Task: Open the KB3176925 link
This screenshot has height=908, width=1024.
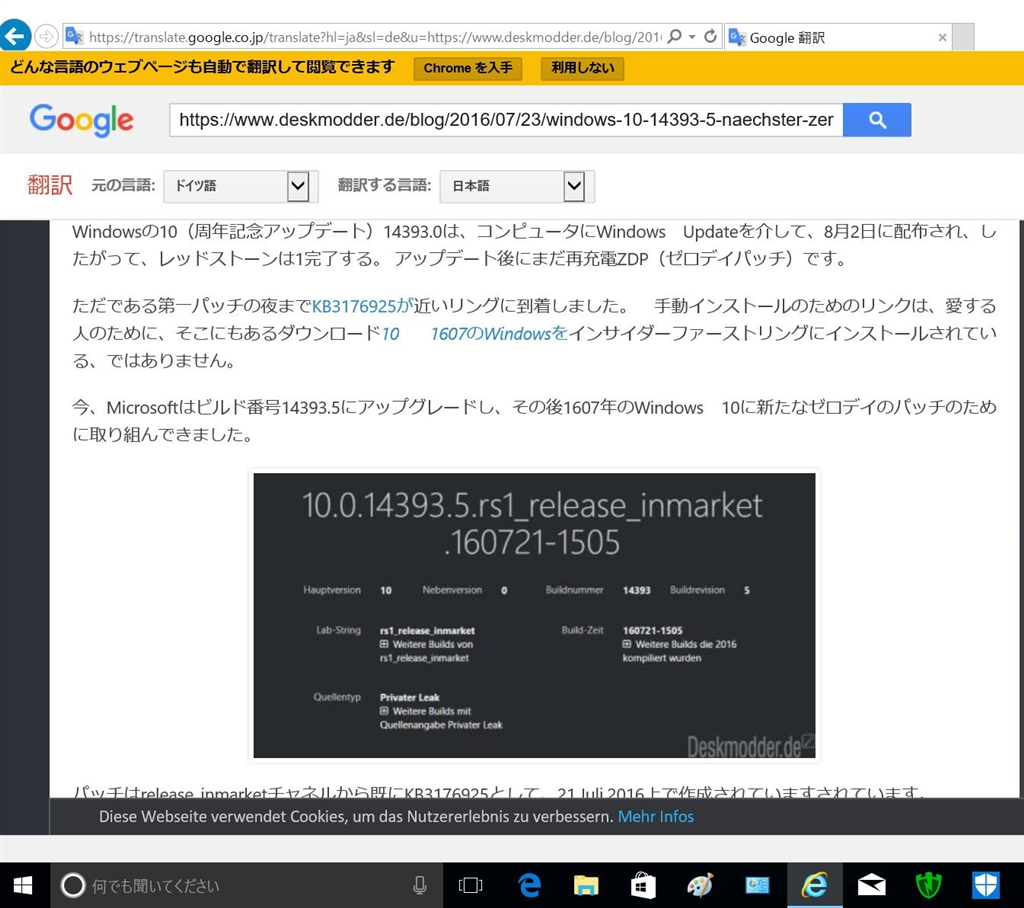Action: click(362, 306)
